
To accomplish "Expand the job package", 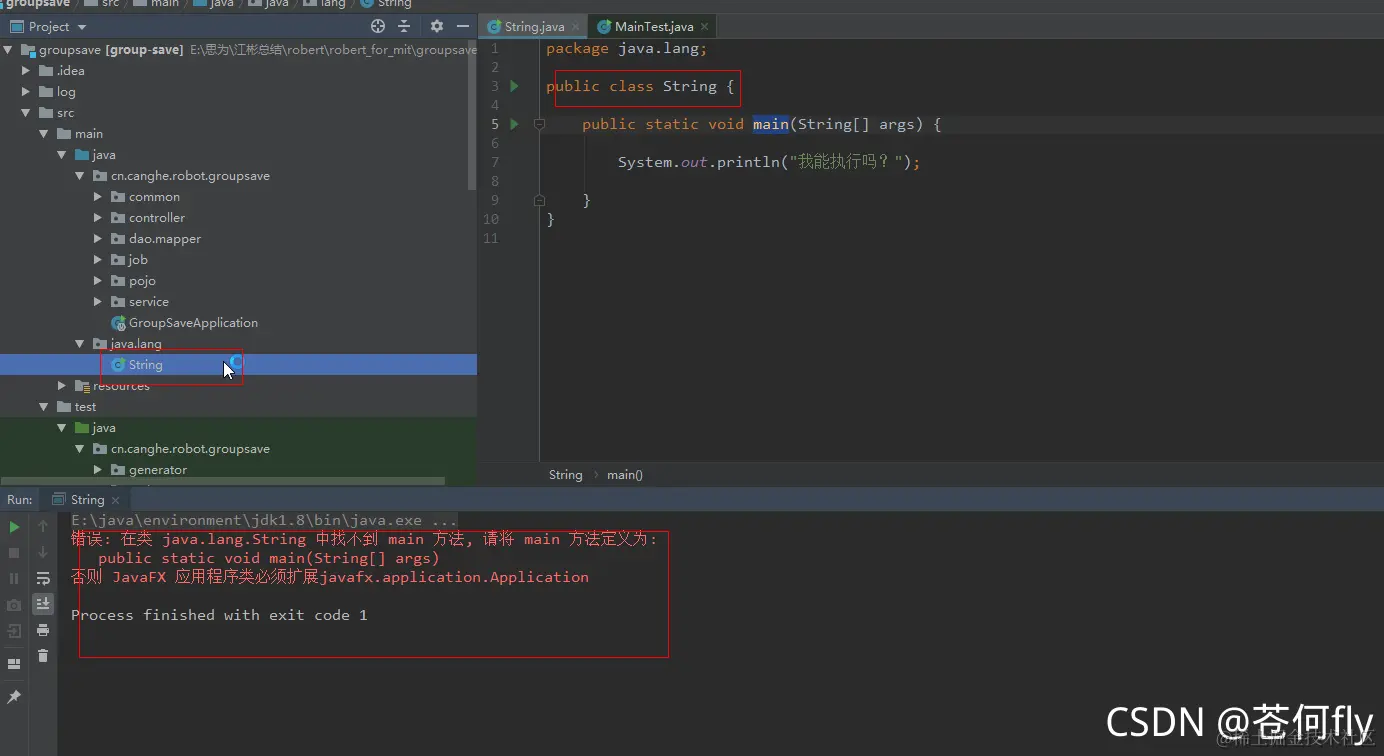I will click(x=98, y=260).
